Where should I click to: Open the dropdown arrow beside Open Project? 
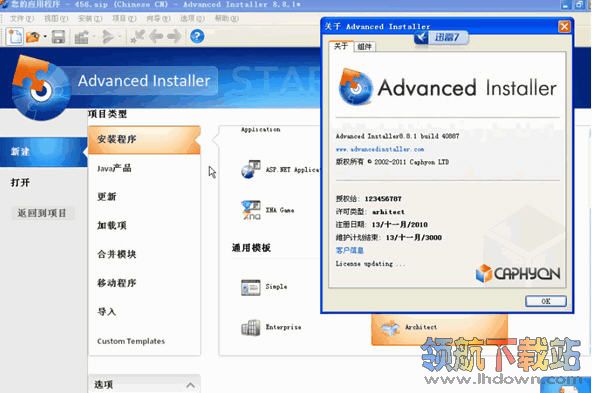45,37
